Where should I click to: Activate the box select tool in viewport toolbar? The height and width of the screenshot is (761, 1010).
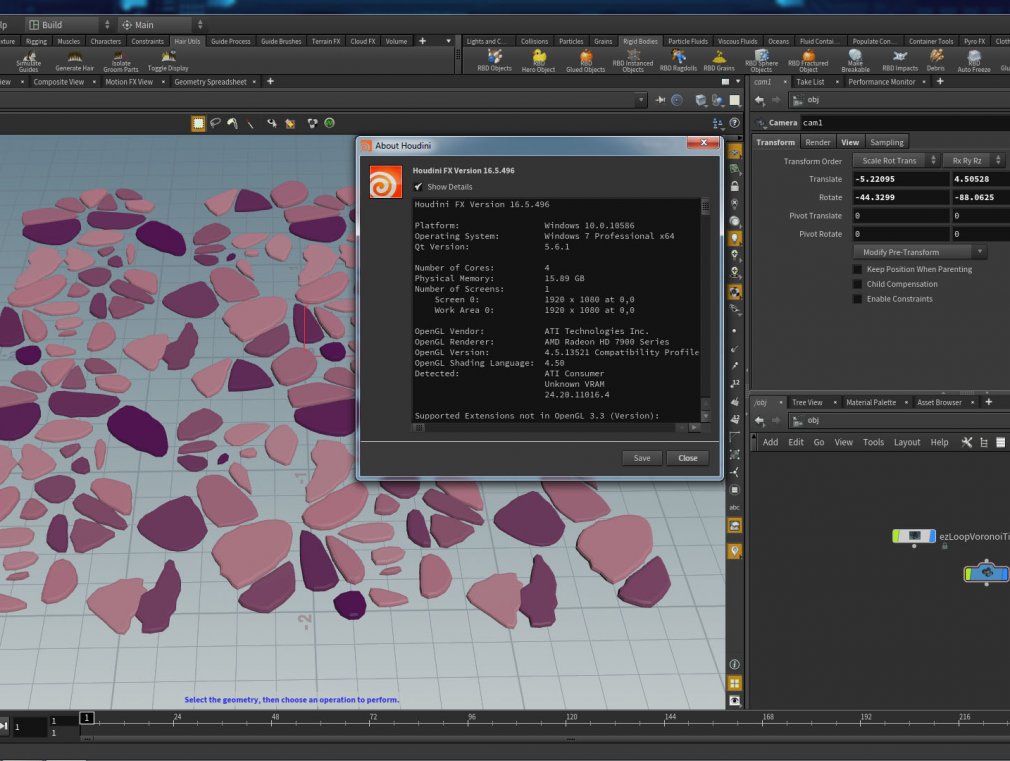coord(198,123)
